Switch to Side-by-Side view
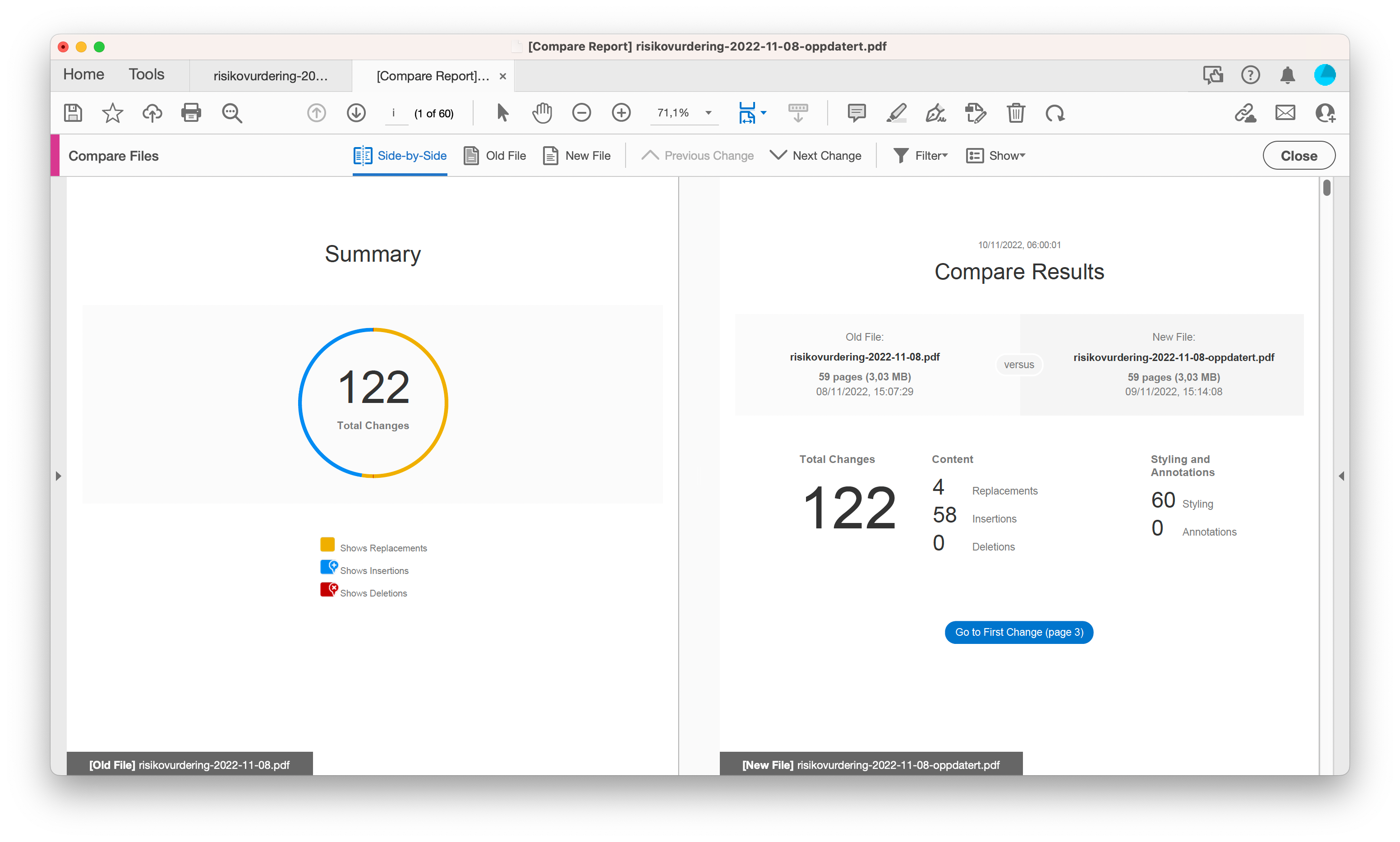1400x842 pixels. pos(400,156)
